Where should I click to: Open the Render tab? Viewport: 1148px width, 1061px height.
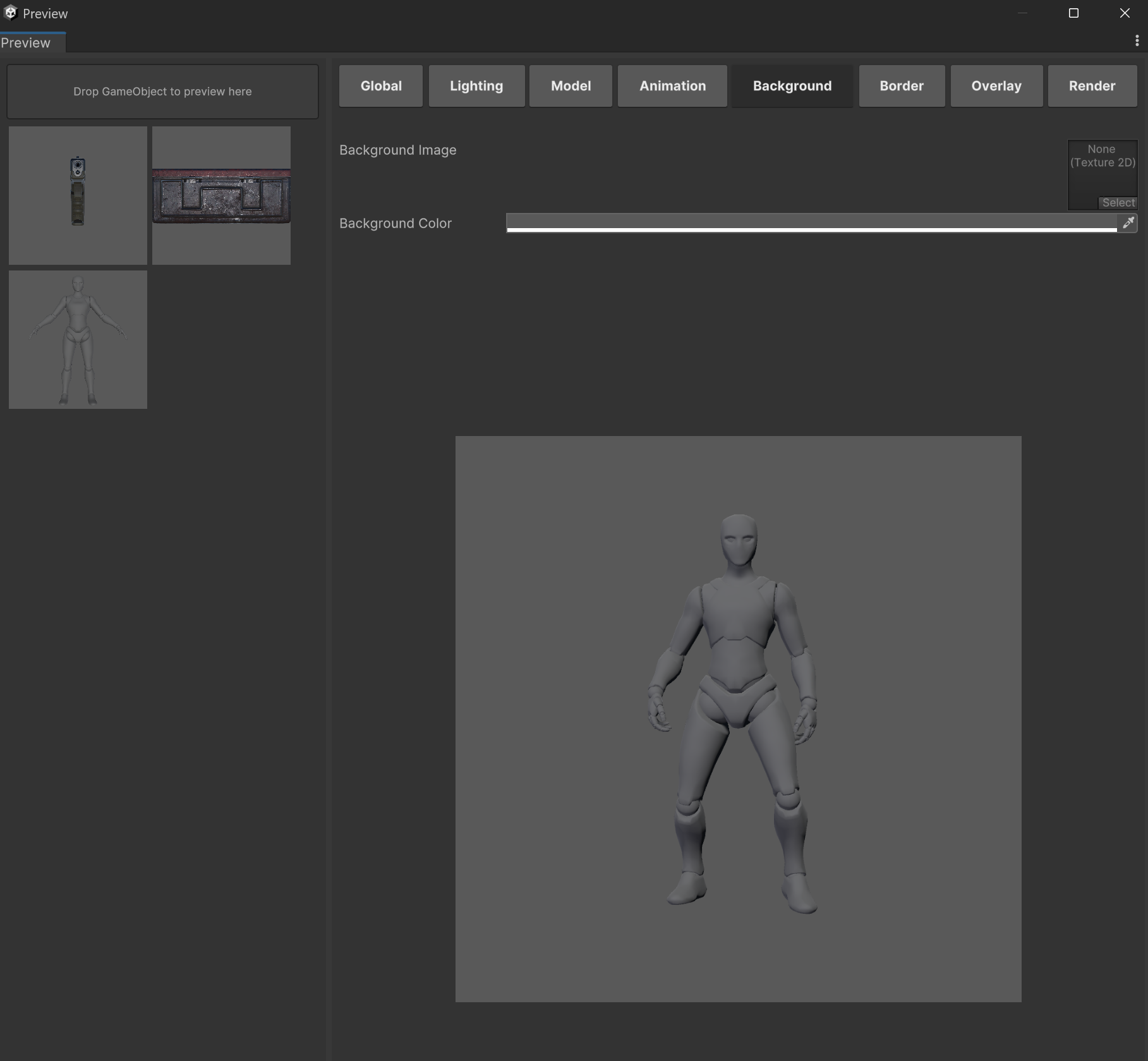point(1092,86)
